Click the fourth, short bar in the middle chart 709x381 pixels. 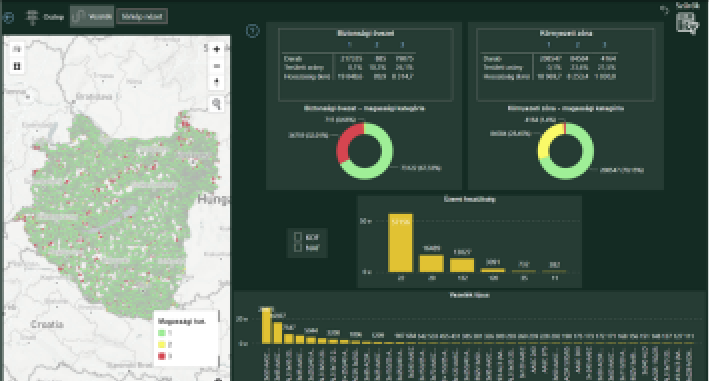point(493,270)
